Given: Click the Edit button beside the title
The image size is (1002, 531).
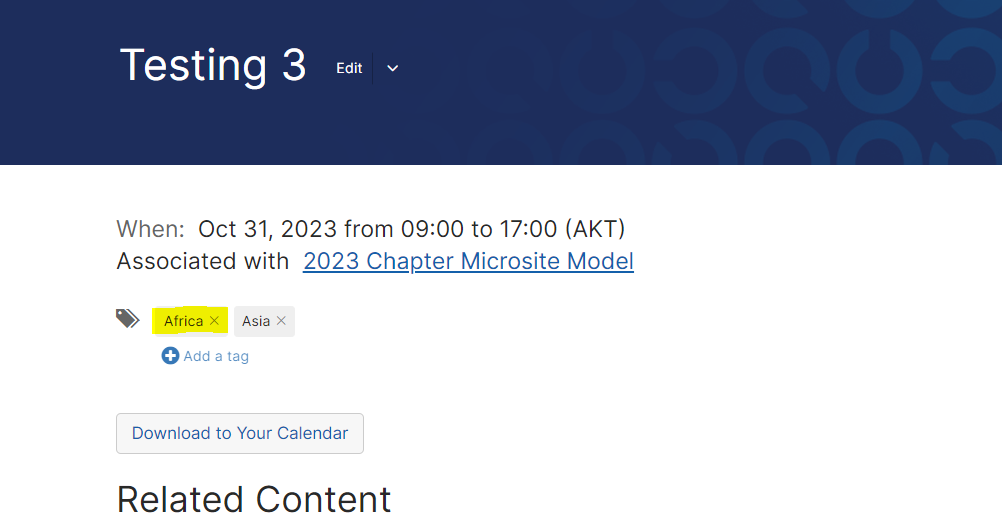Looking at the screenshot, I should click(x=349, y=68).
